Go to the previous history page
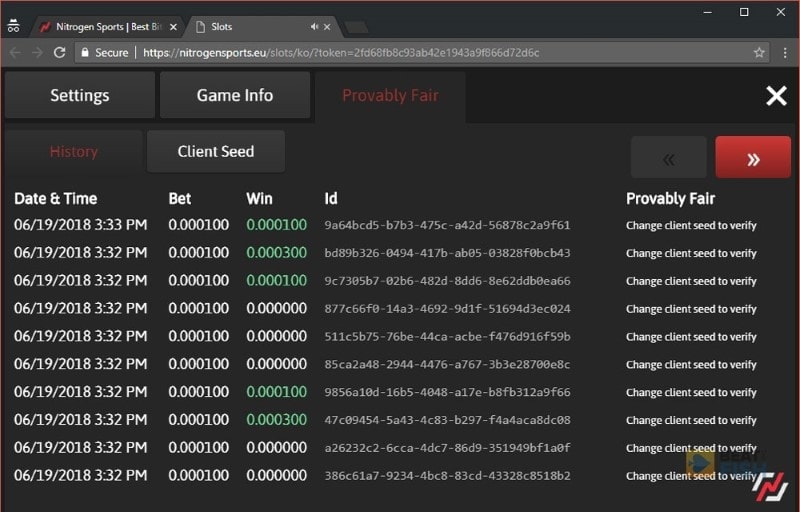The width and height of the screenshot is (800, 512). (x=669, y=157)
